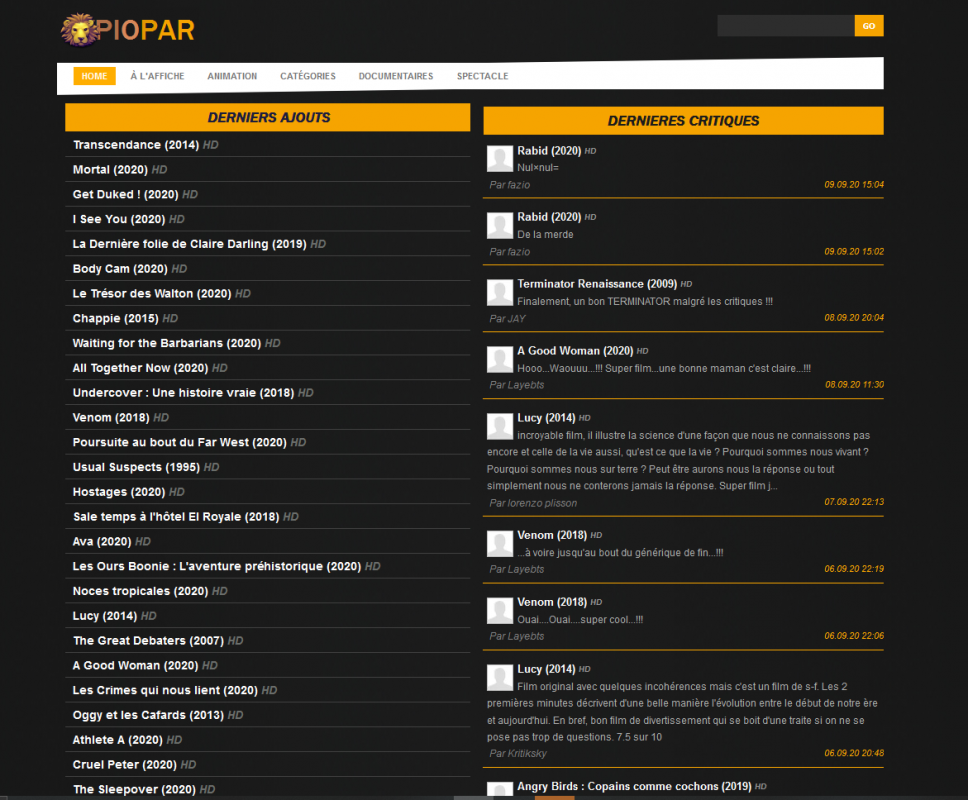Viewport: 968px width, 800px height.
Task: Open Venom (2018) in Derniers Ajouts
Action: click(111, 417)
